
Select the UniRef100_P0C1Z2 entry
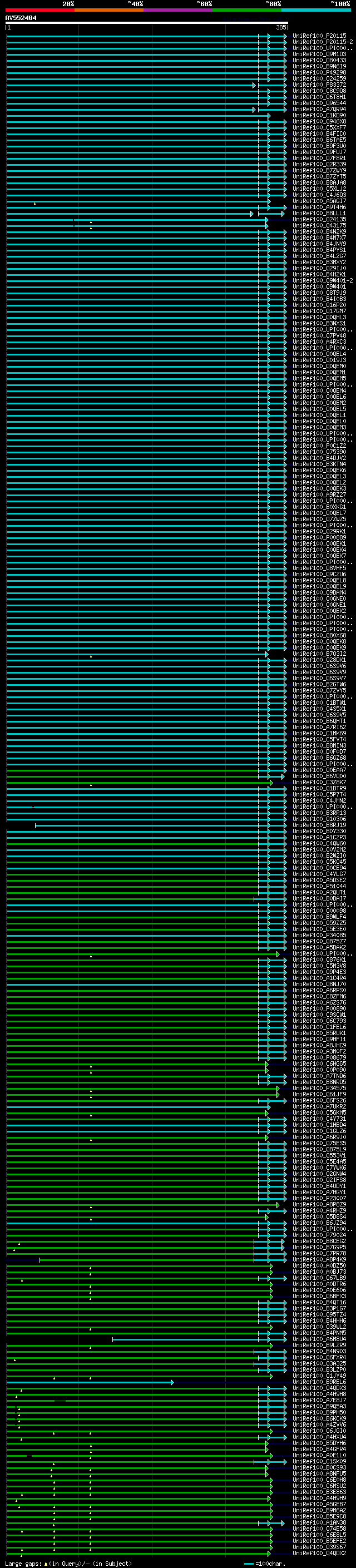point(319,446)
